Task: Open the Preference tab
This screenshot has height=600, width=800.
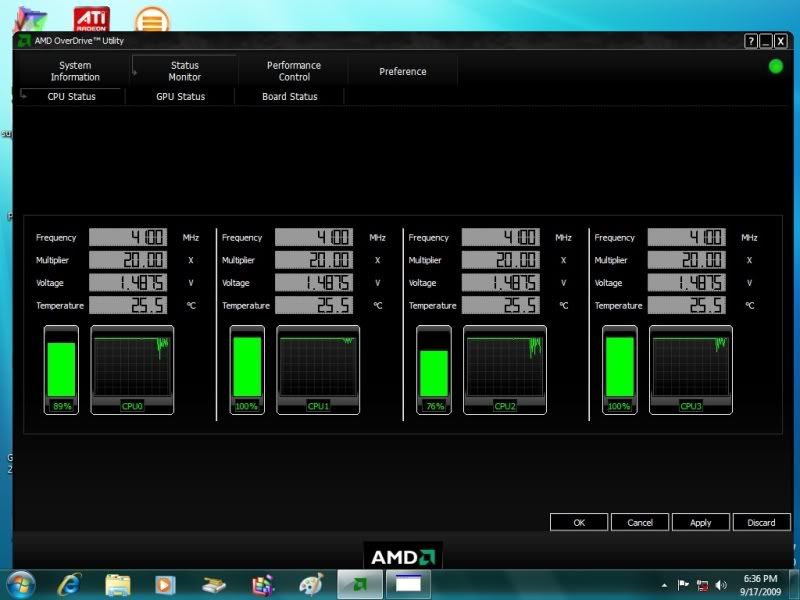Action: click(403, 71)
